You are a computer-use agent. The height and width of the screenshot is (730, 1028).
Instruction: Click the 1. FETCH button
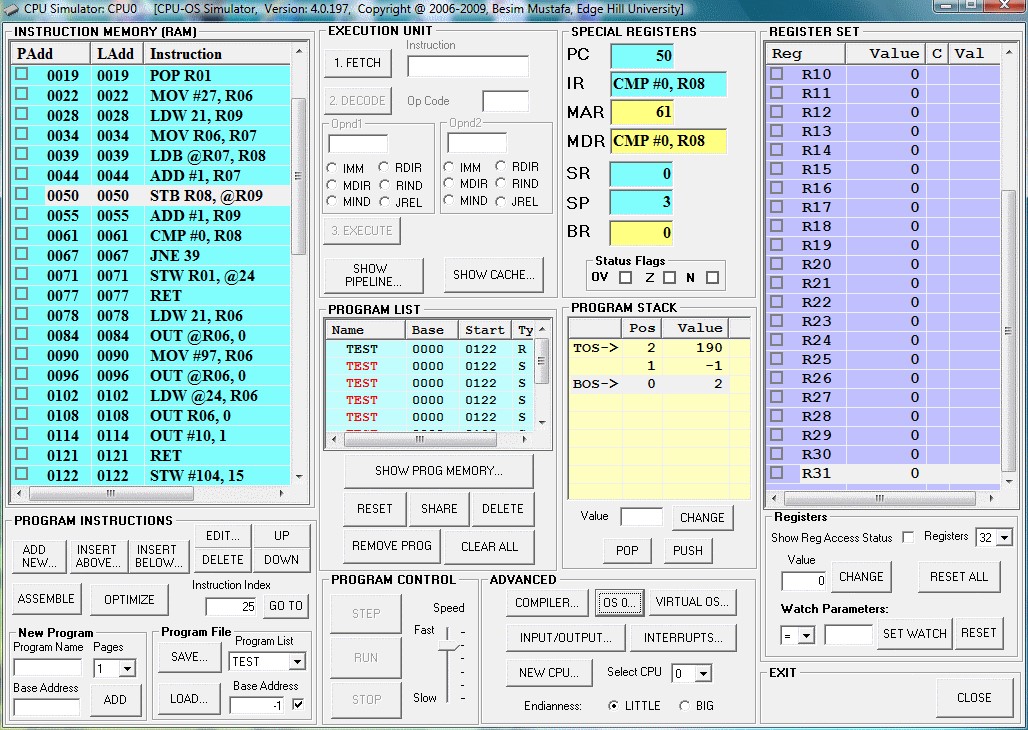pos(358,63)
